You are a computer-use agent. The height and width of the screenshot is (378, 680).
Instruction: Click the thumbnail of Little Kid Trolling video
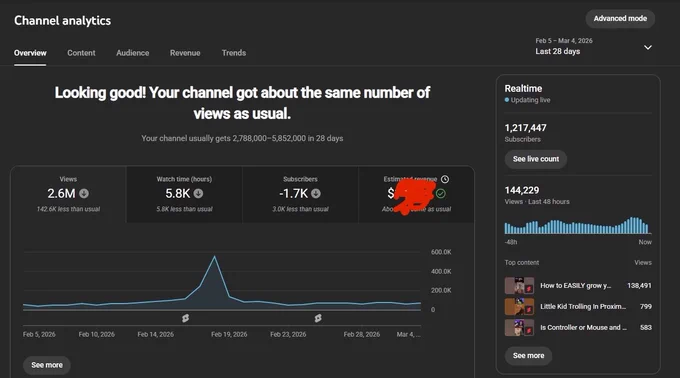(x=519, y=306)
